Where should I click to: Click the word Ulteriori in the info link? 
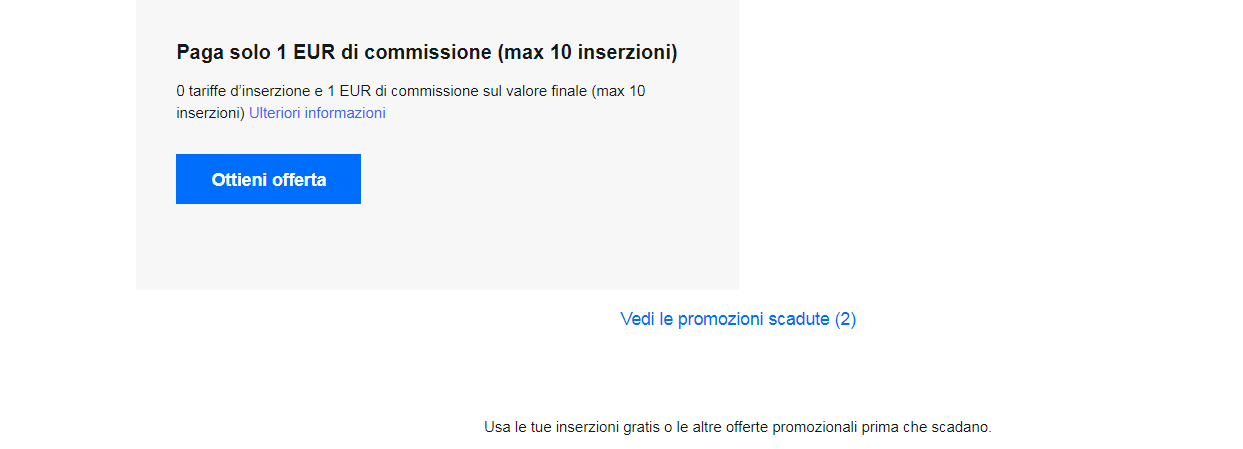(275, 113)
